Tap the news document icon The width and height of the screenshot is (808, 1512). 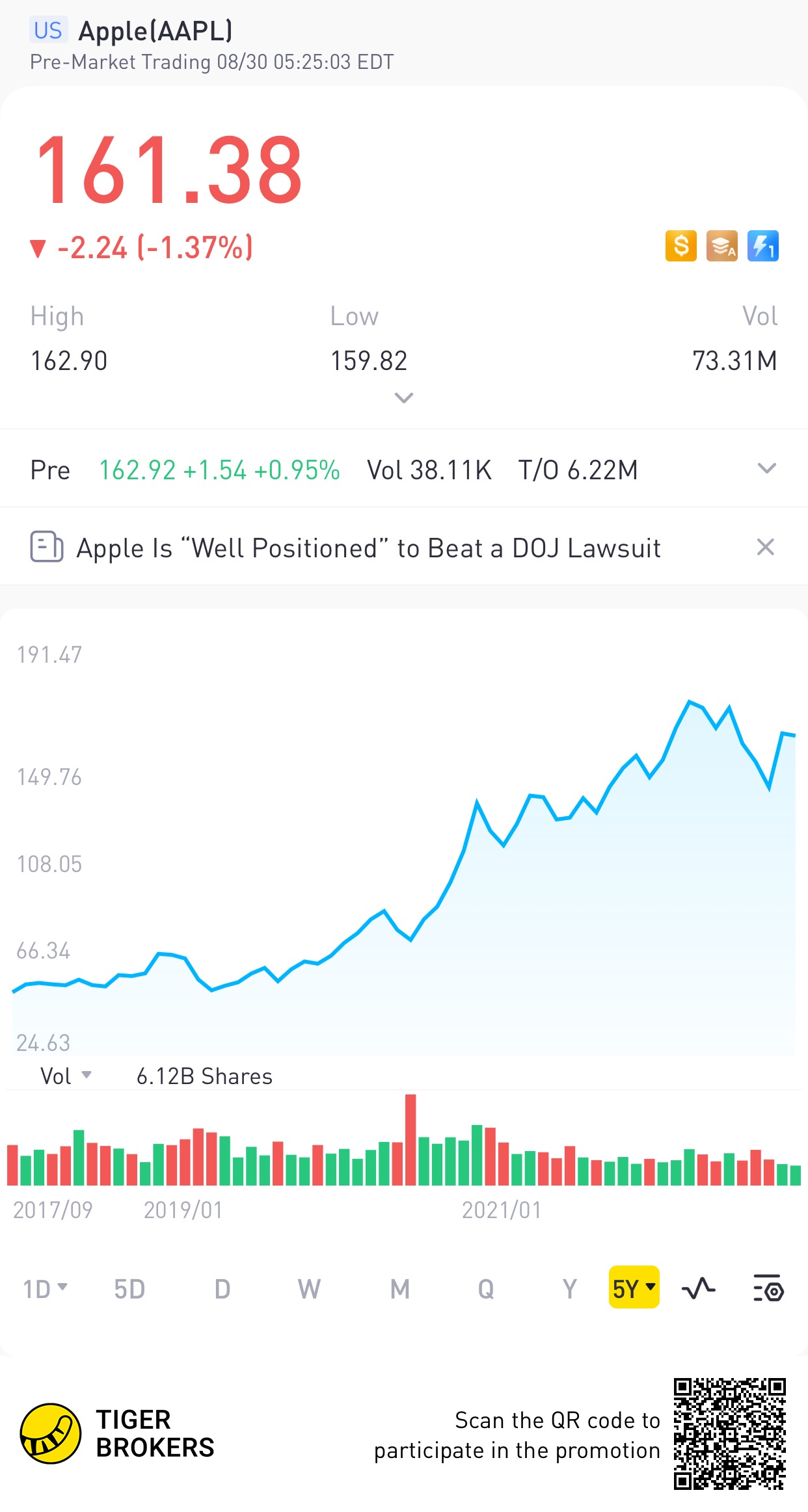tap(46, 547)
